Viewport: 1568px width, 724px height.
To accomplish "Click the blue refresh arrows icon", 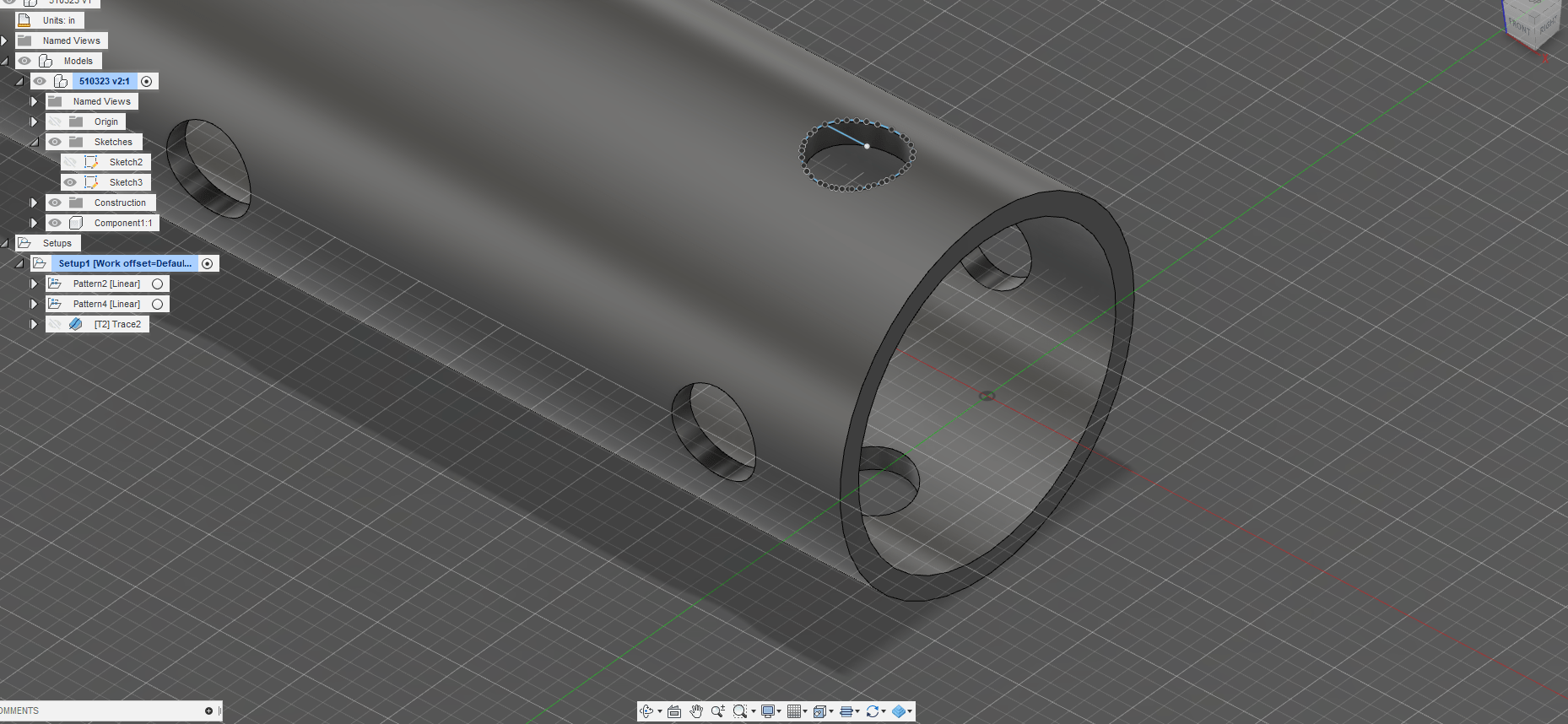I will click(873, 711).
